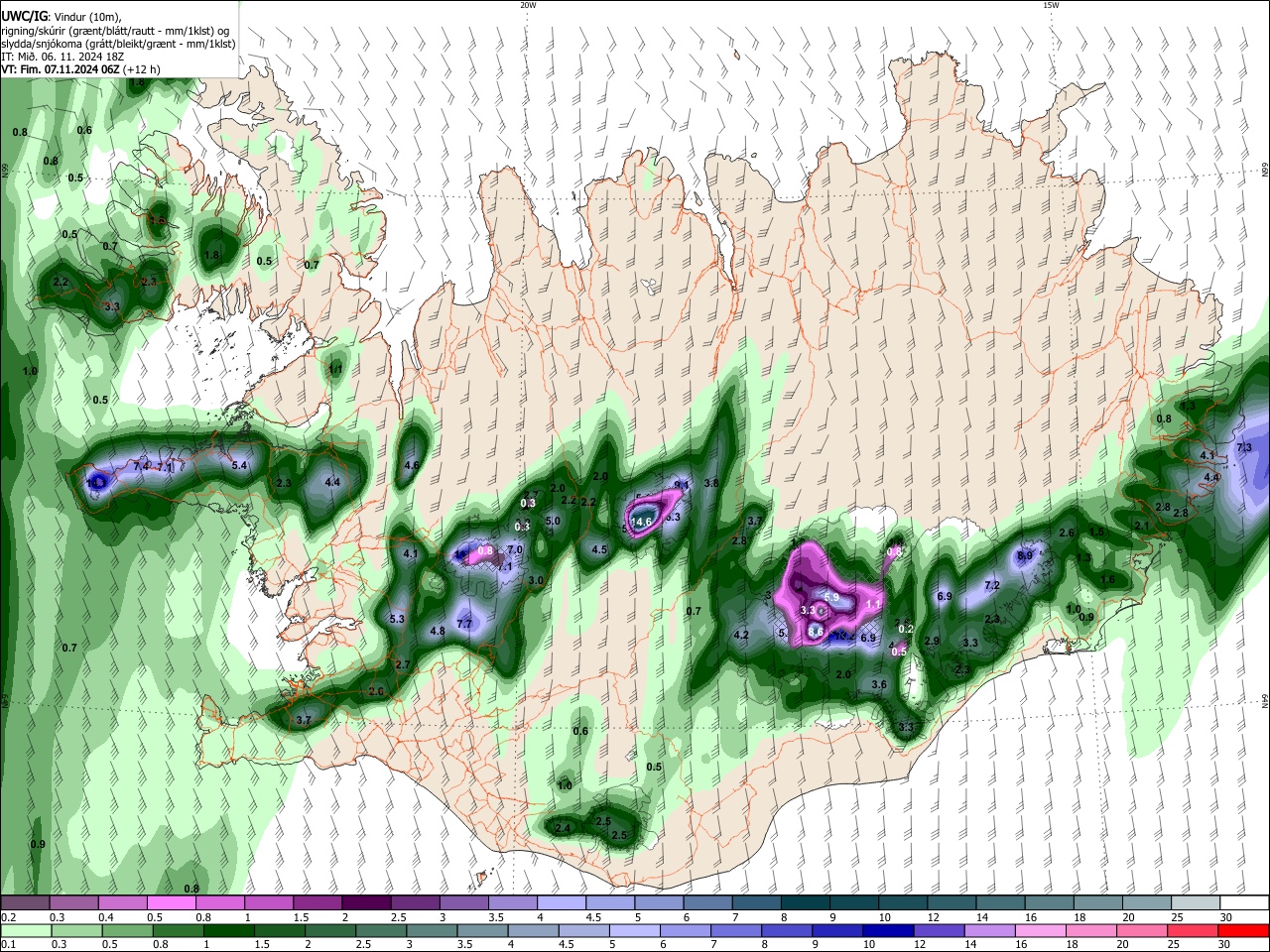Select the 4.6 value on the map
This screenshot has width=1270, height=952.
pyautogui.click(x=412, y=465)
